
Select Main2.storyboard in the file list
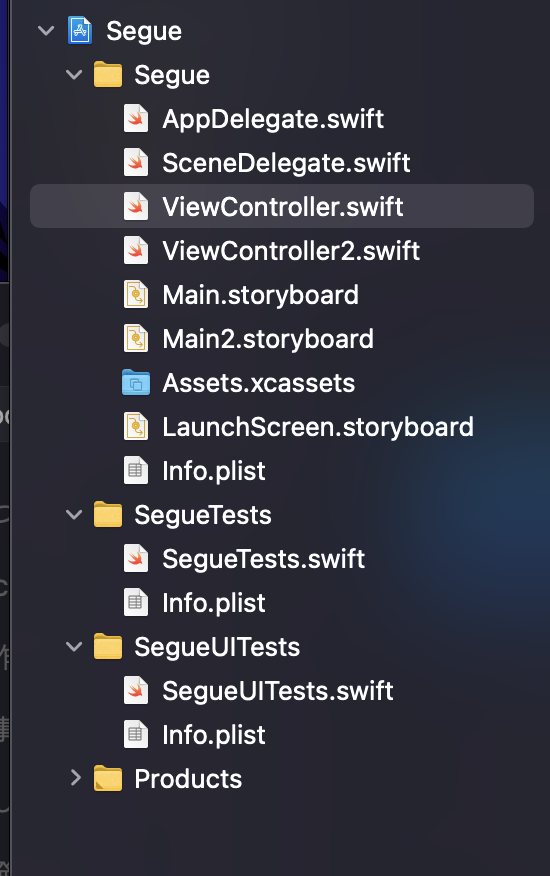268,339
